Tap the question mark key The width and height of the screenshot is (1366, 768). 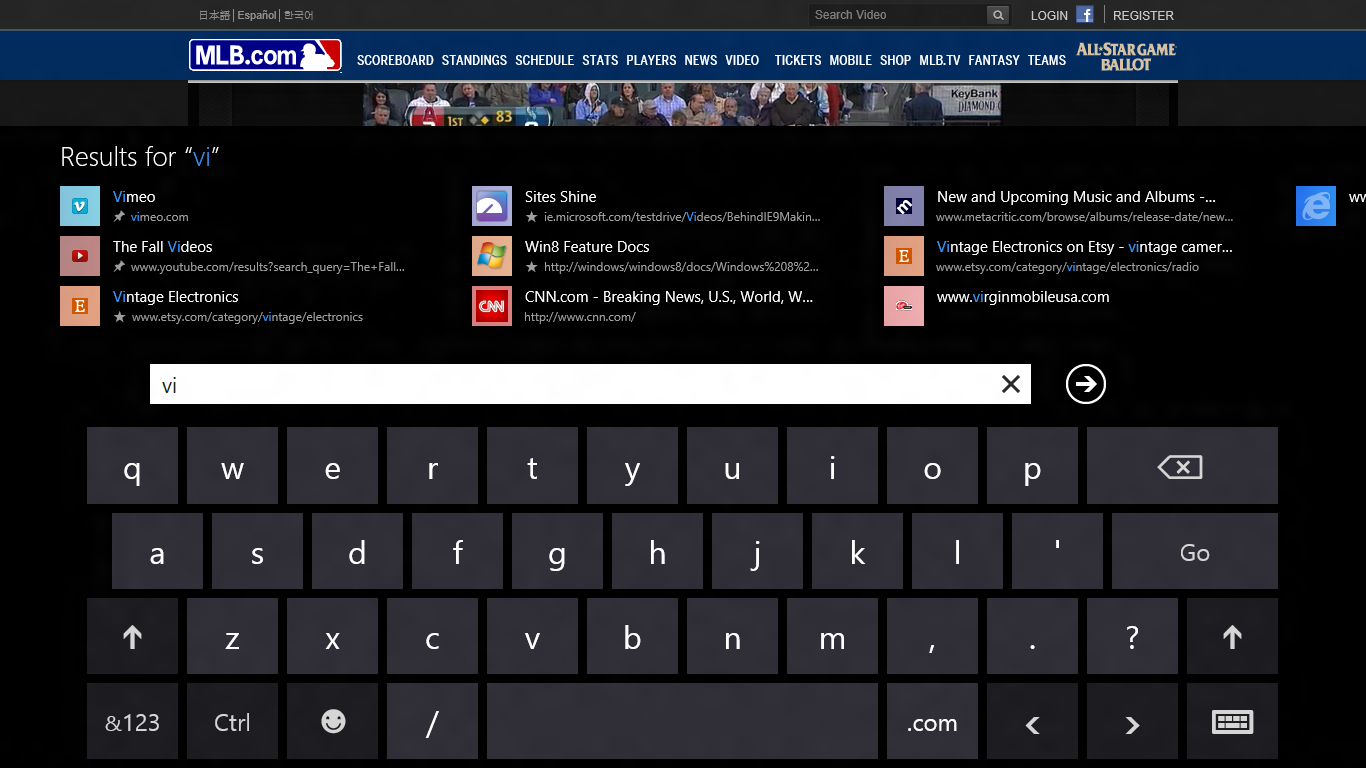tap(1132, 637)
